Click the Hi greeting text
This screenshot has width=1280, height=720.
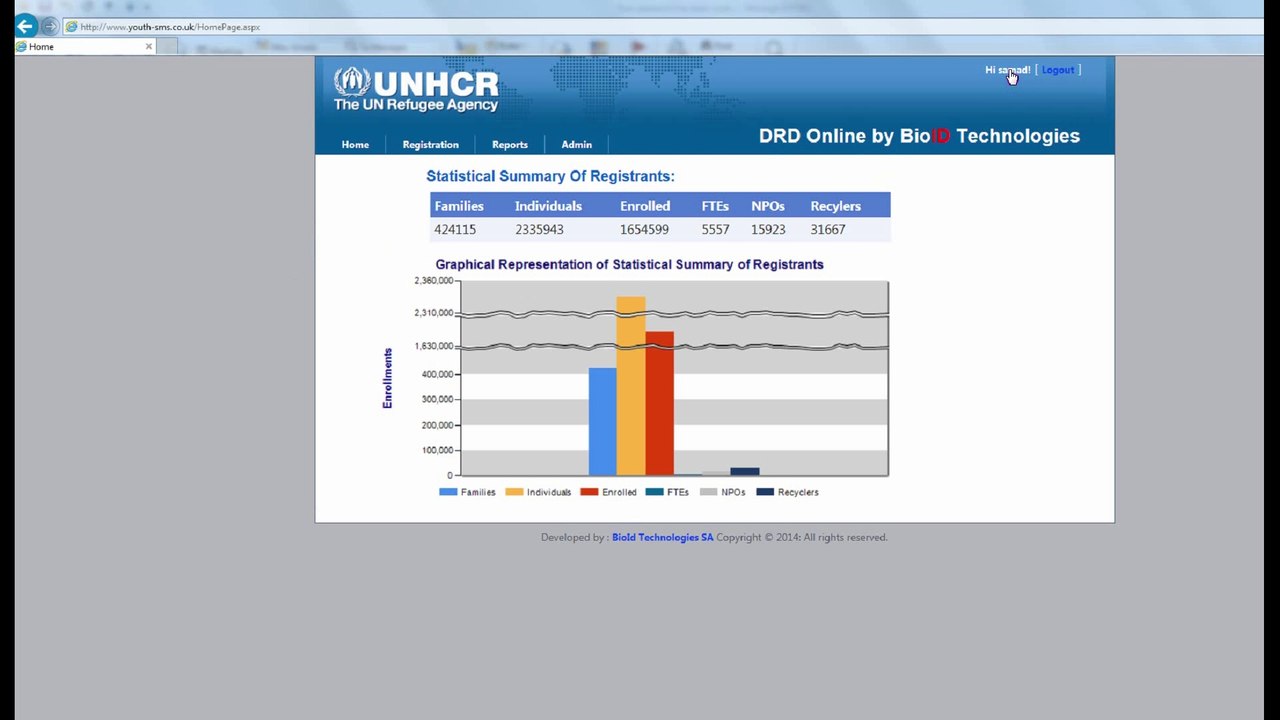(x=1007, y=70)
